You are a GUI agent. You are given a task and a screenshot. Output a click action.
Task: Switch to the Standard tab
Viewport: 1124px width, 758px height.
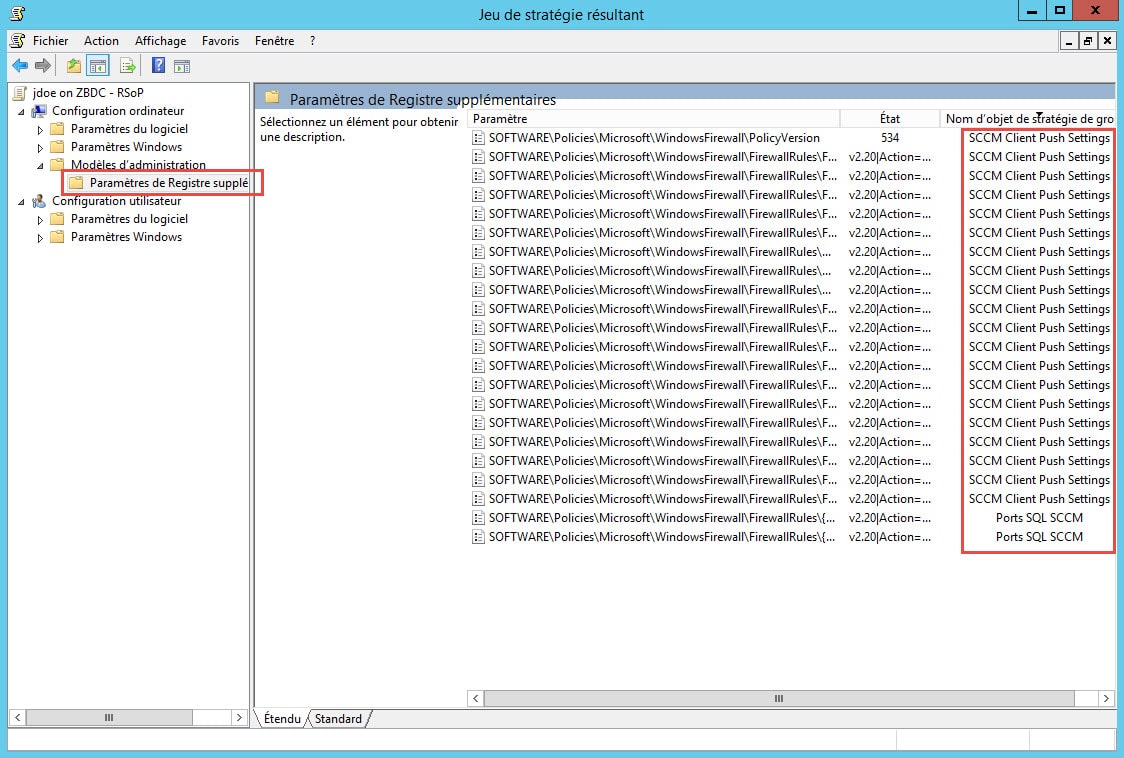(338, 719)
